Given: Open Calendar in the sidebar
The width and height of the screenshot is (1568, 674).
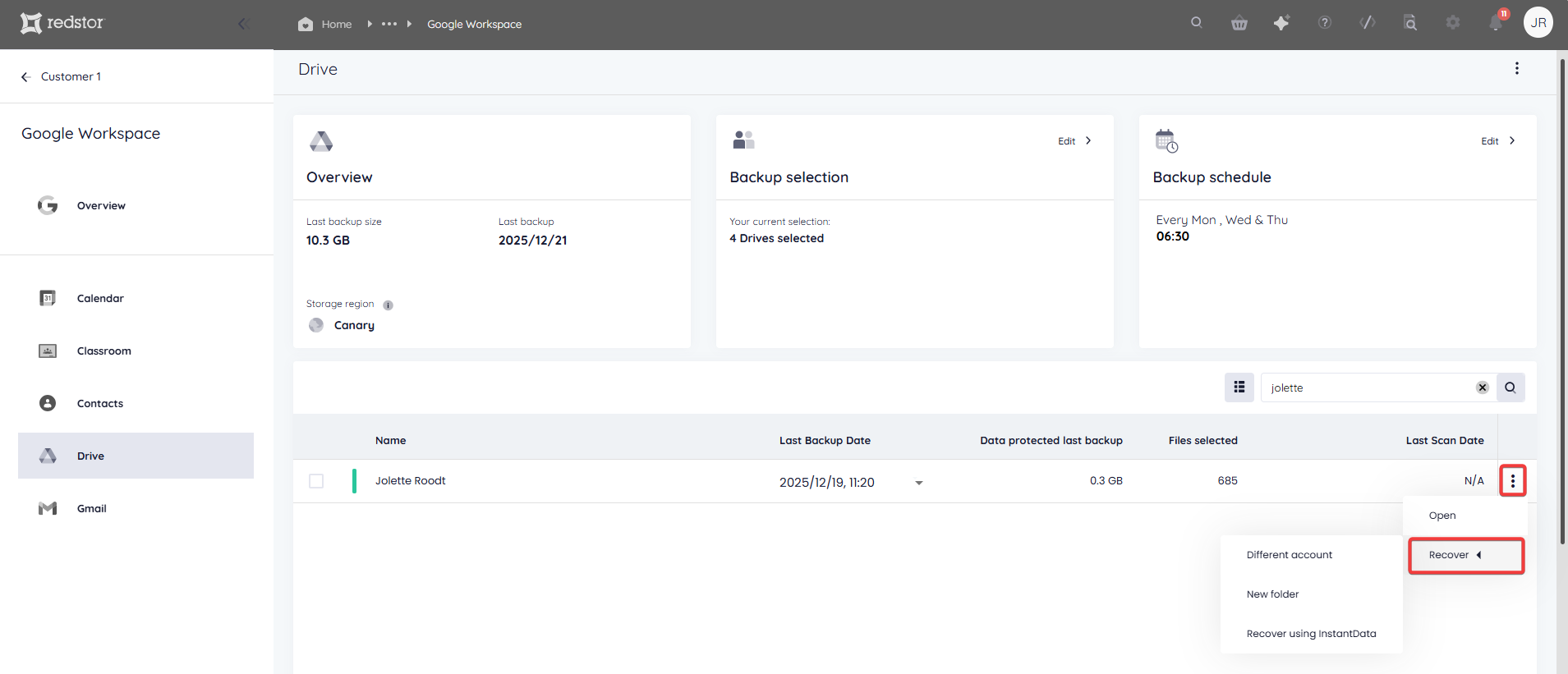Looking at the screenshot, I should (x=136, y=298).
